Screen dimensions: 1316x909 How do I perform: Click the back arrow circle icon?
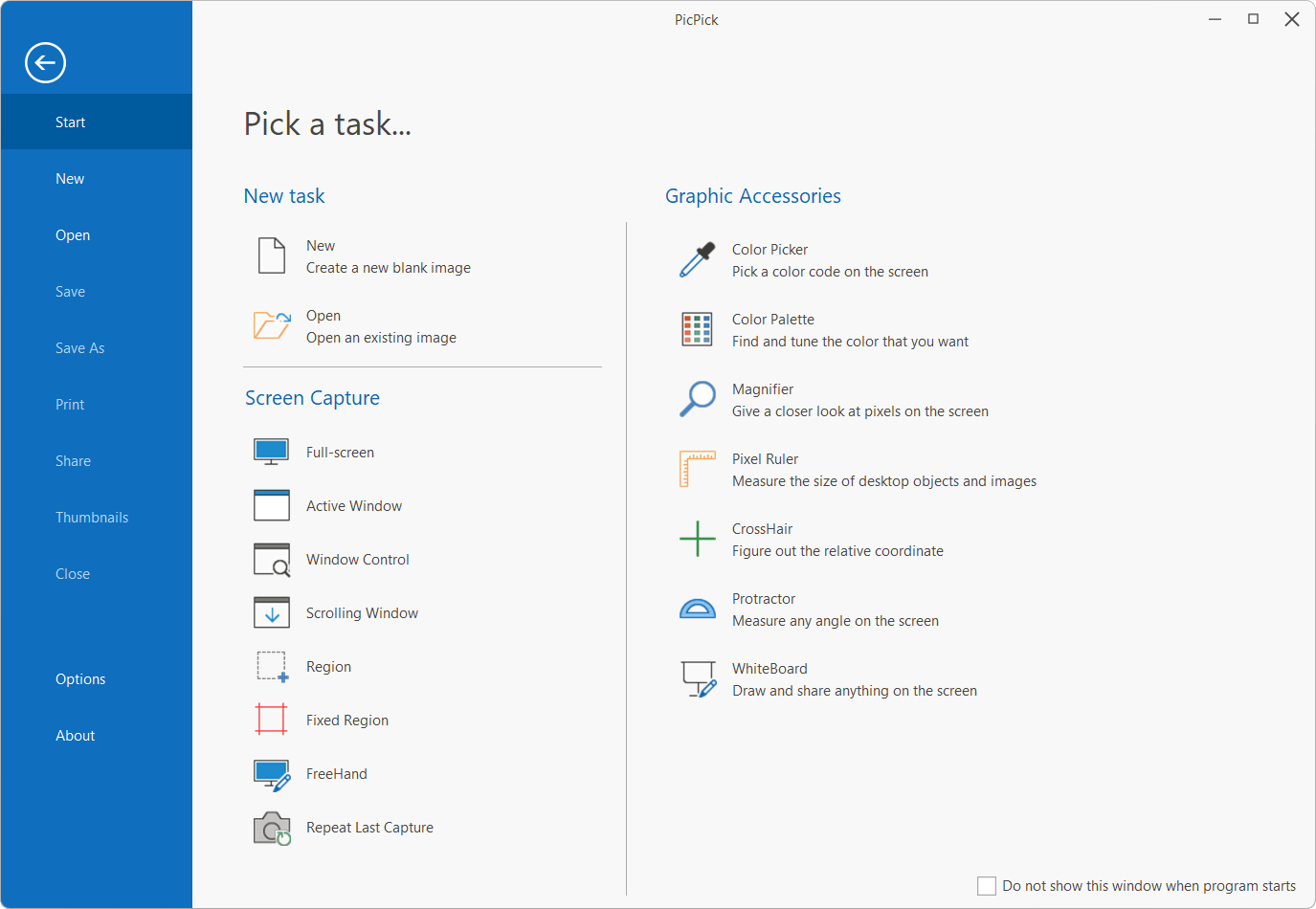[x=45, y=63]
